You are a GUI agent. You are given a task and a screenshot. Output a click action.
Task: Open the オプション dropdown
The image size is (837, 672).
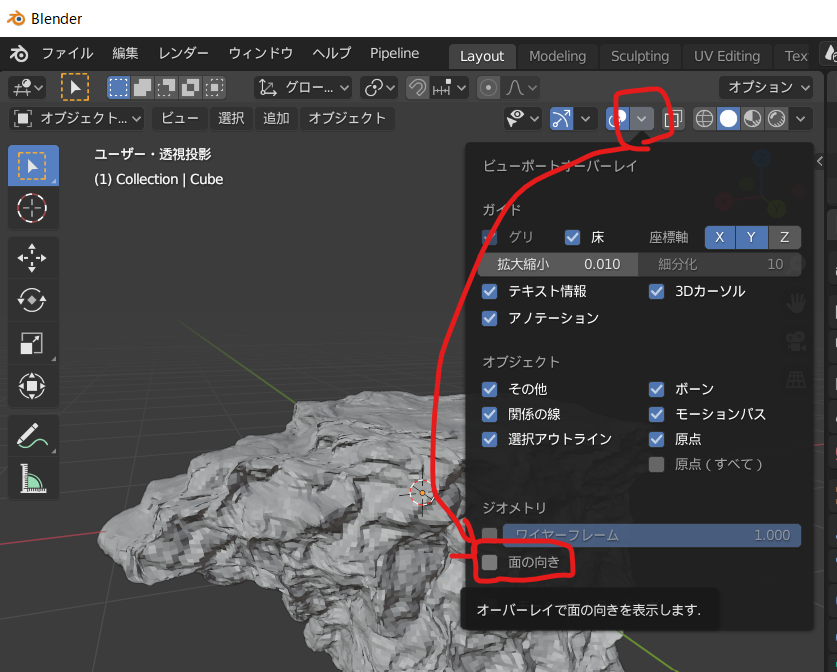pyautogui.click(x=766, y=87)
